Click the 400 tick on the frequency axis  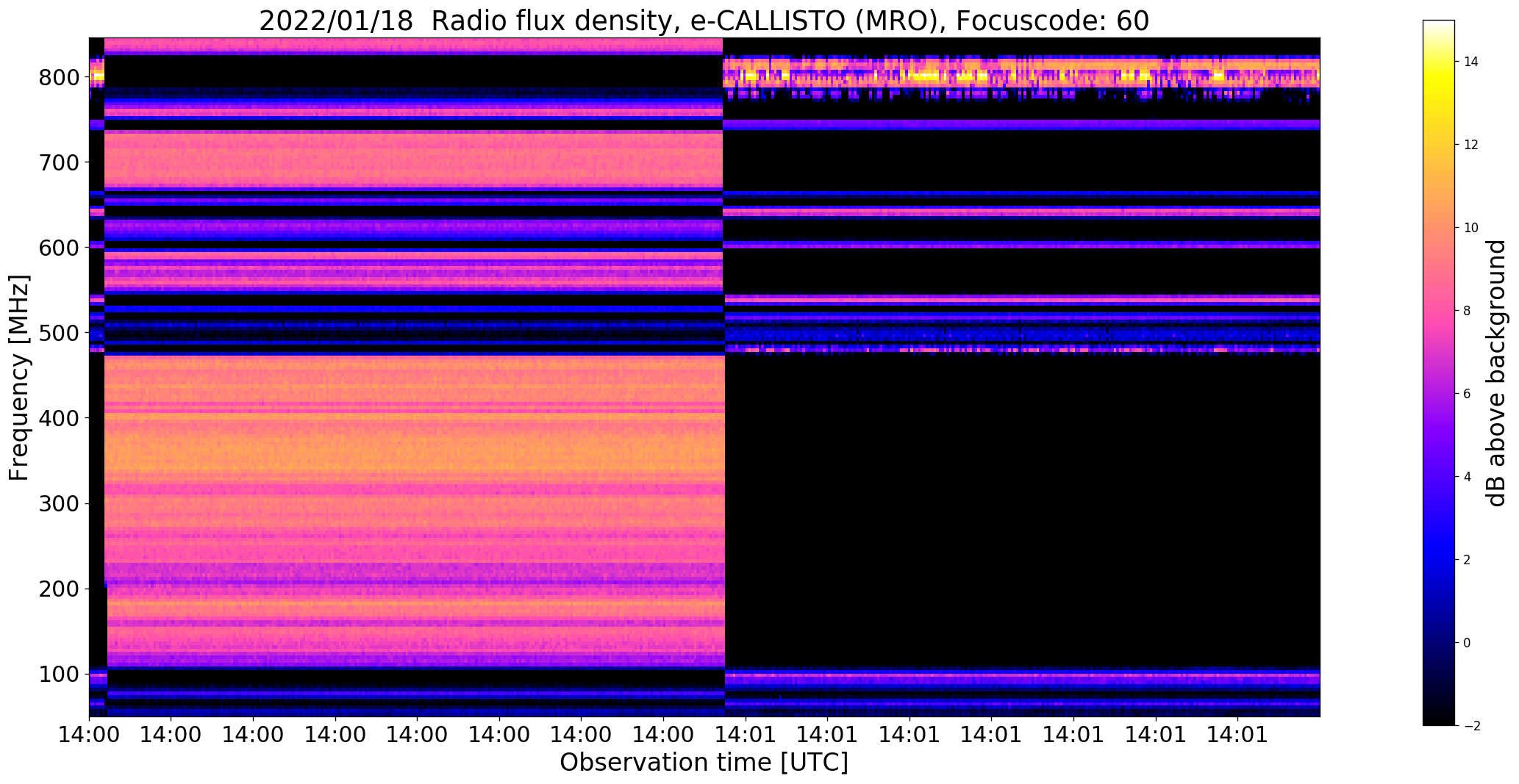(x=59, y=418)
